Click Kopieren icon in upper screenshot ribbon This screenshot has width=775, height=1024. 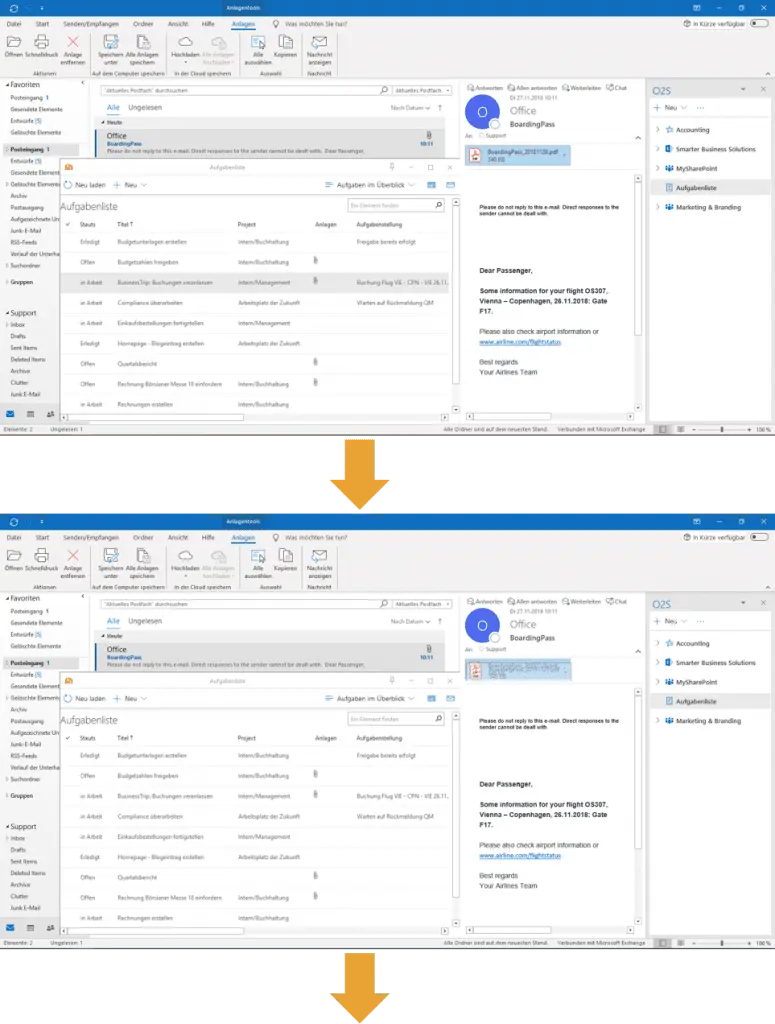point(285,42)
